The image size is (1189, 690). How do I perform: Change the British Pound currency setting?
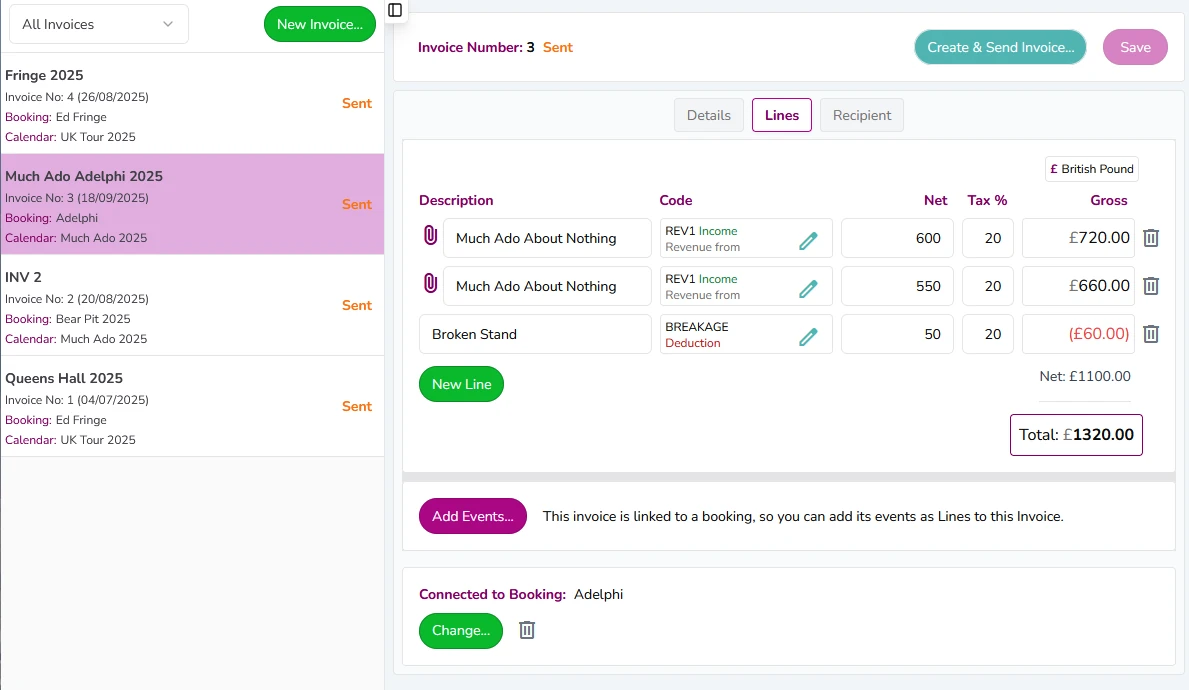(x=1091, y=168)
